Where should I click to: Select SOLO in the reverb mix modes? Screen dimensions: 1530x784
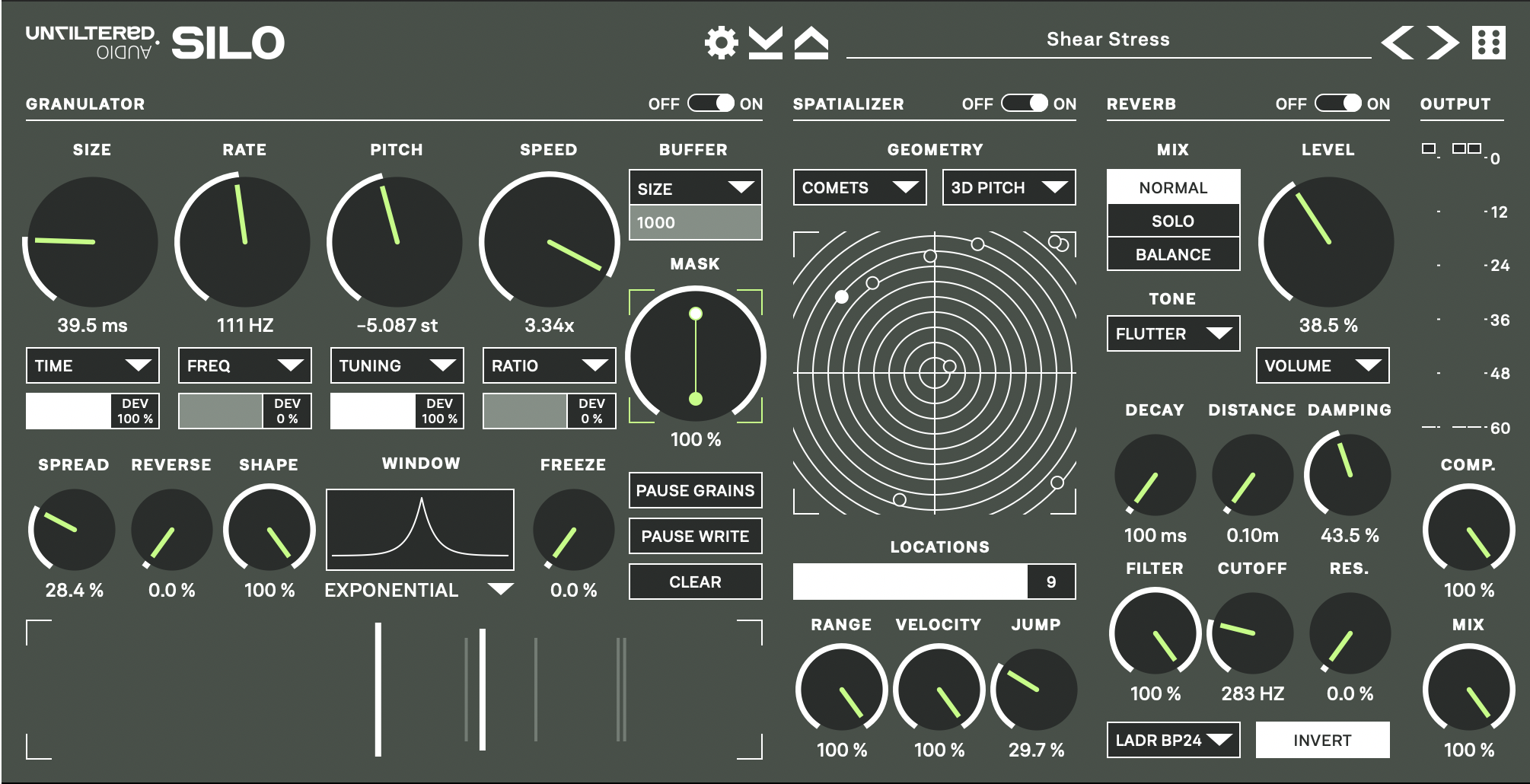pyautogui.click(x=1172, y=221)
